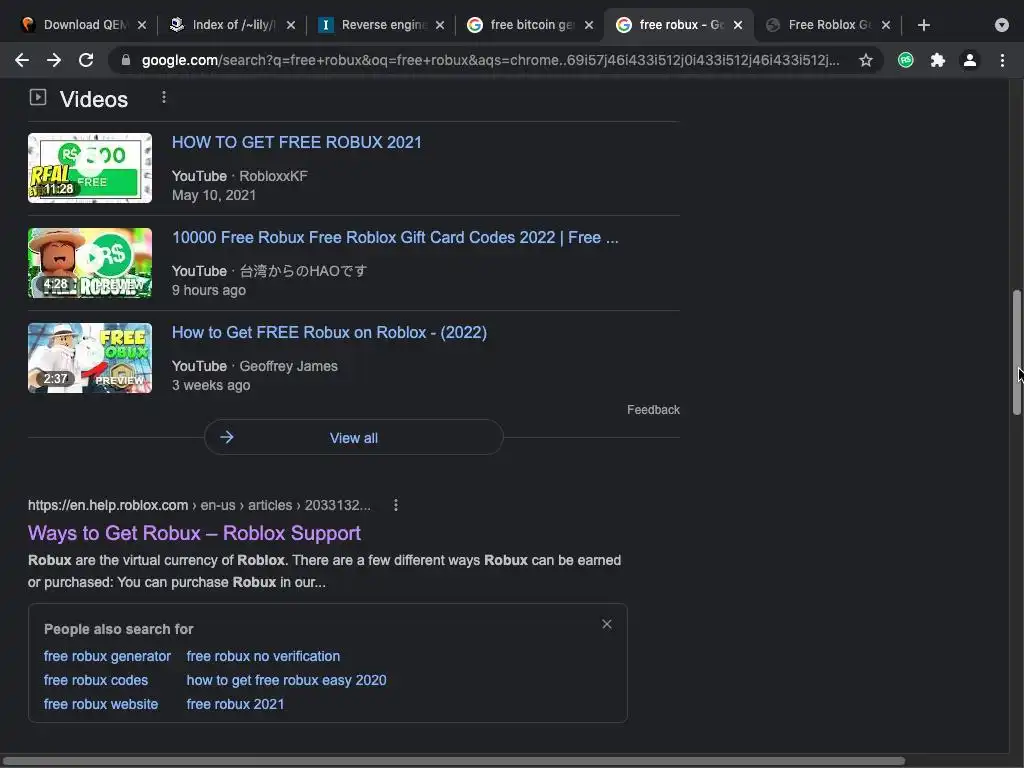Open the Chrome three-dot menu

click(x=1002, y=60)
